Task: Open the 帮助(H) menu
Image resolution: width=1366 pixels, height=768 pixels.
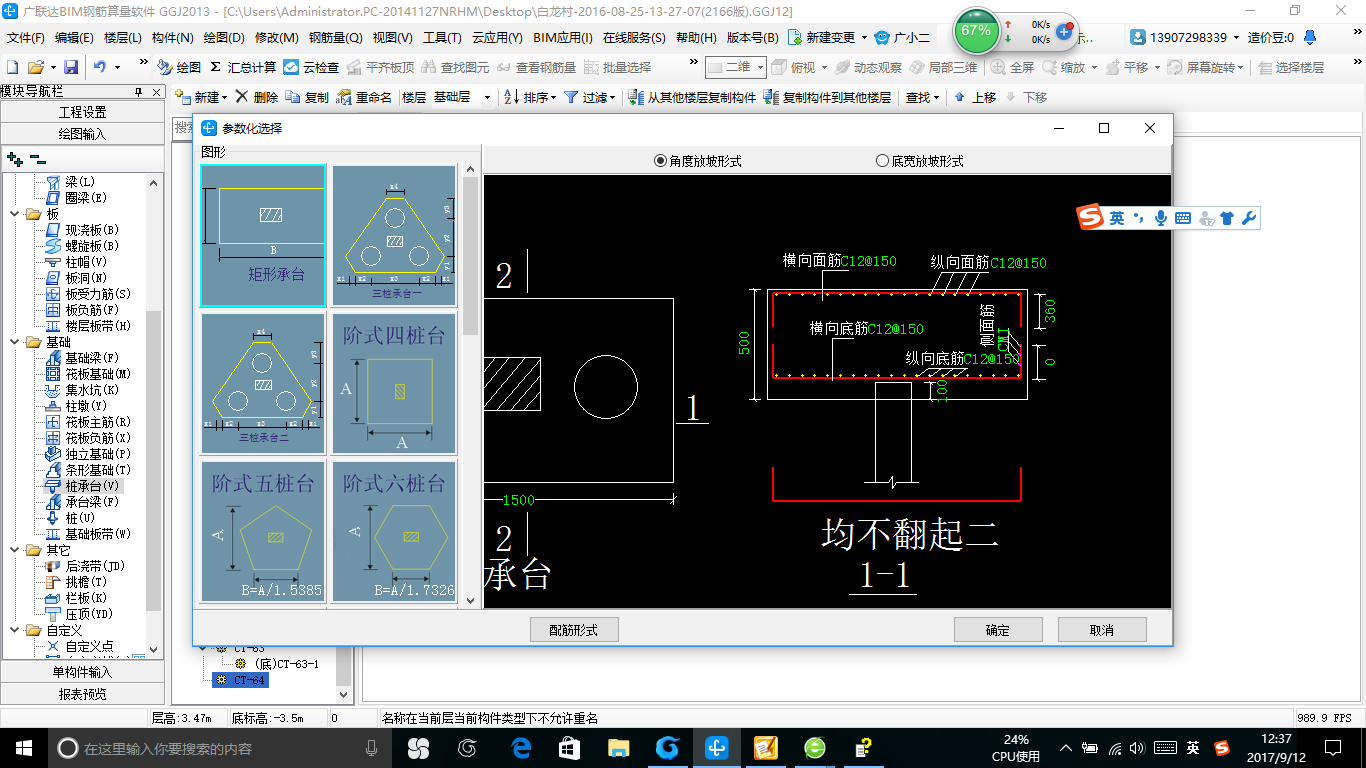Action: 696,37
